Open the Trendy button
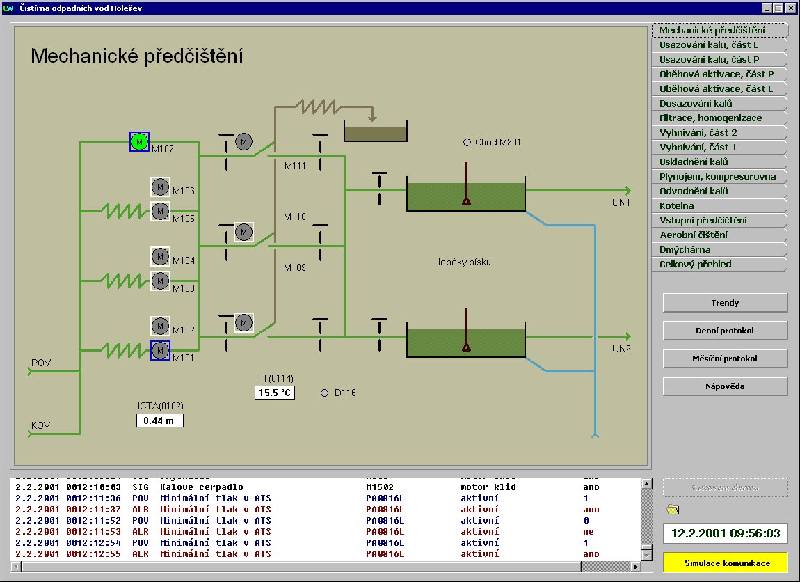The height and width of the screenshot is (582, 800). (725, 302)
